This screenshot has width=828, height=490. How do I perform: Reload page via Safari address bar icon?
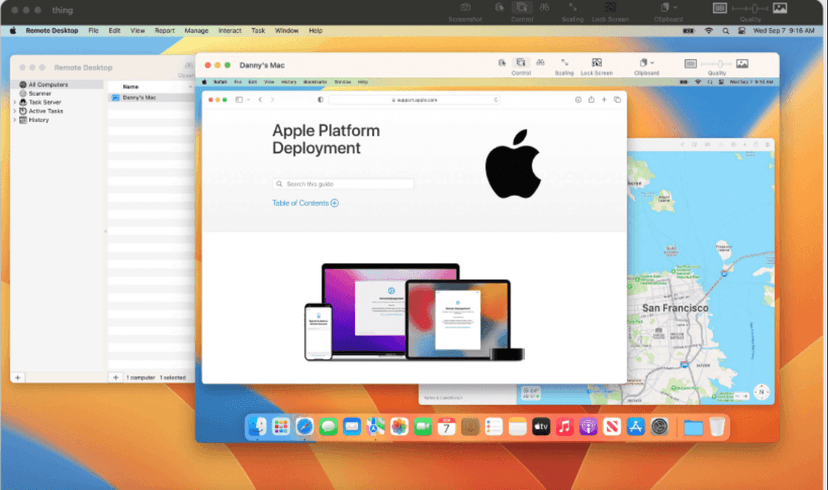point(495,100)
